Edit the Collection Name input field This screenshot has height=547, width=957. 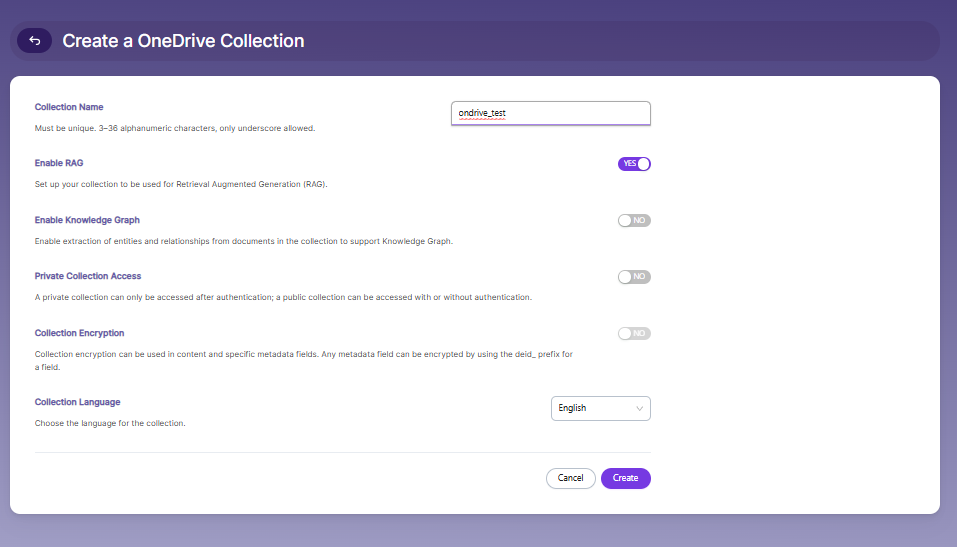click(x=551, y=114)
